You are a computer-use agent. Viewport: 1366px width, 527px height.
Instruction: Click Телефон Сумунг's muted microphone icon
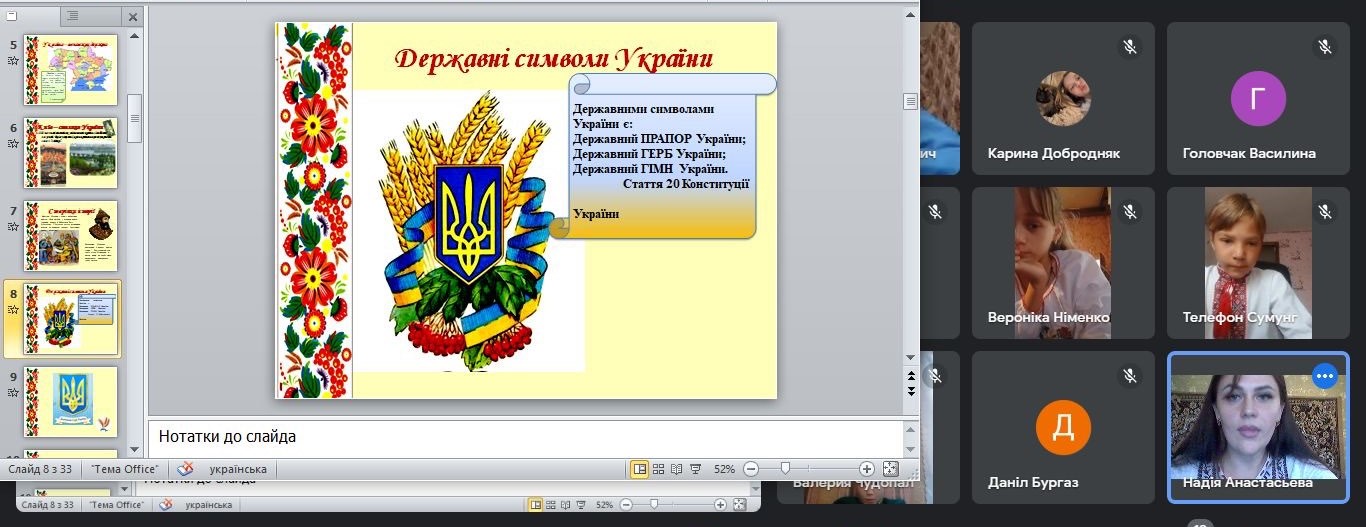[x=1325, y=211]
